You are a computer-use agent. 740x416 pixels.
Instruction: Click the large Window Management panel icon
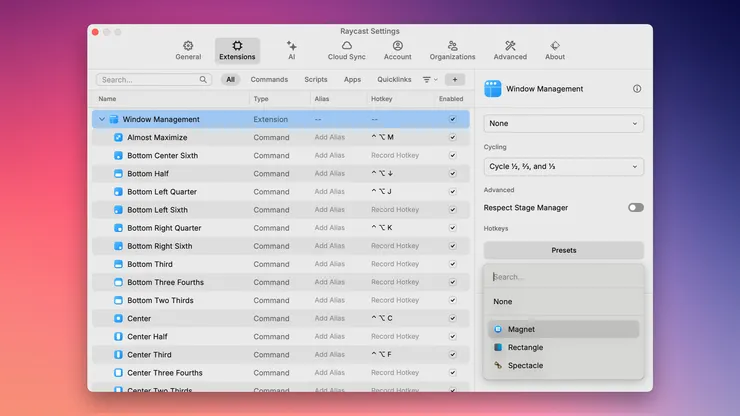click(x=493, y=89)
